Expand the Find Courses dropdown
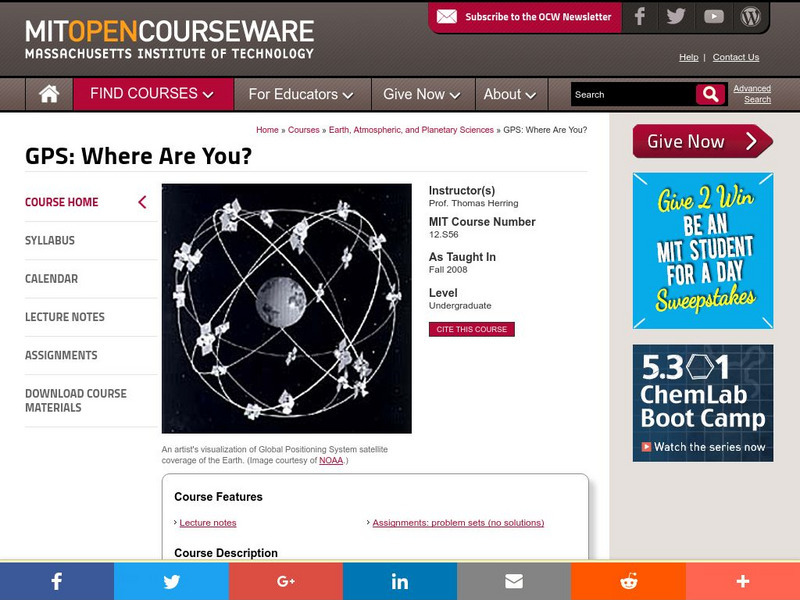This screenshot has width=800, height=600. [x=153, y=94]
